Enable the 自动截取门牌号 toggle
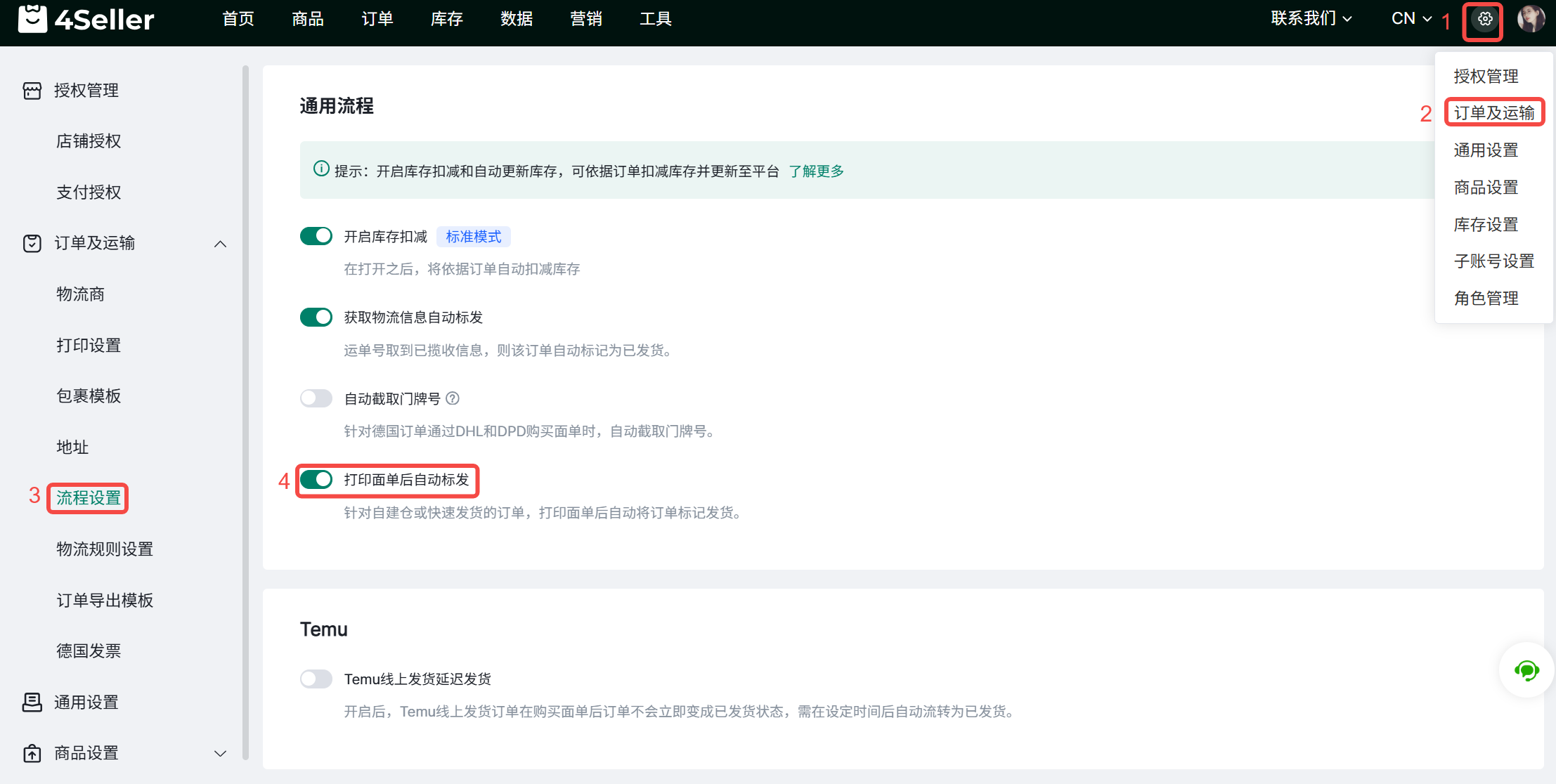 [316, 398]
